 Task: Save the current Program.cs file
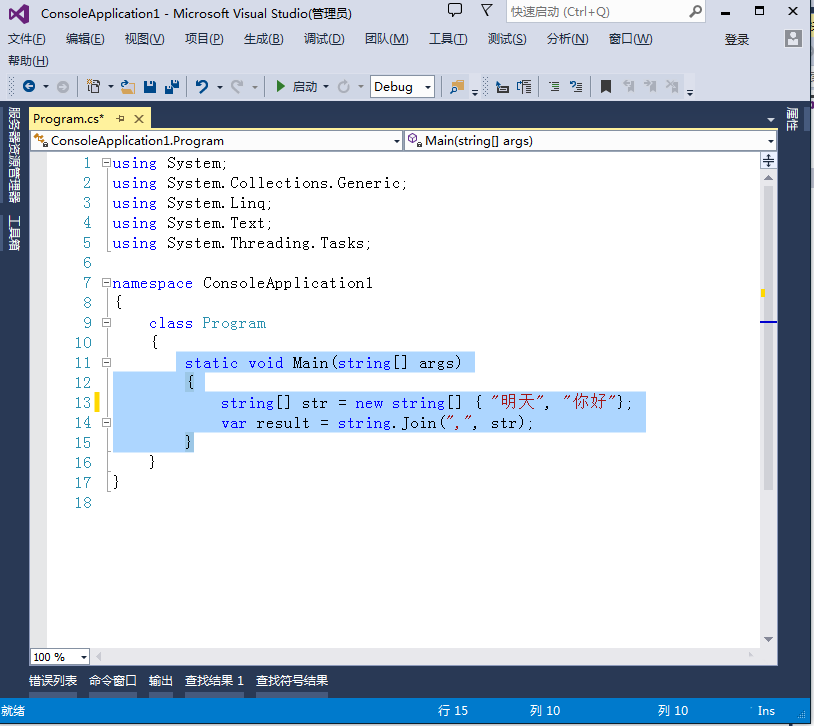[x=150, y=87]
